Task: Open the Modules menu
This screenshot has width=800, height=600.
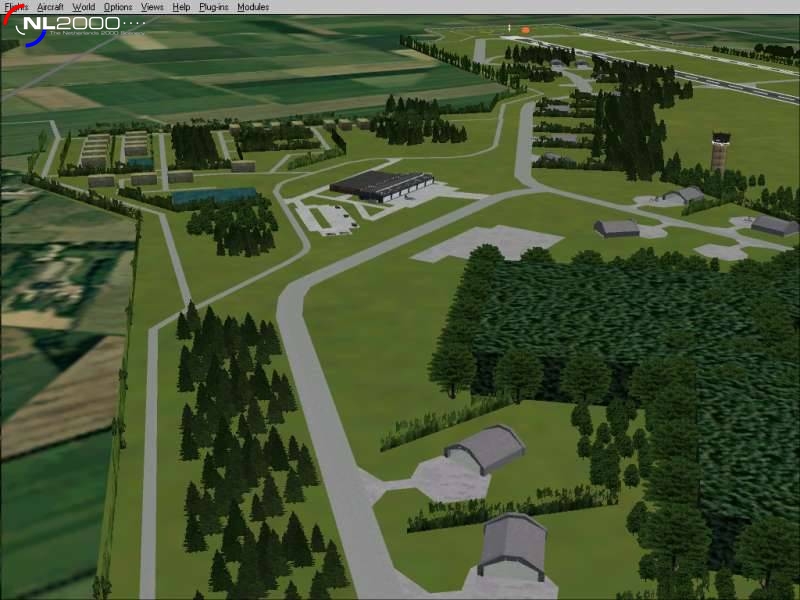Action: point(253,7)
